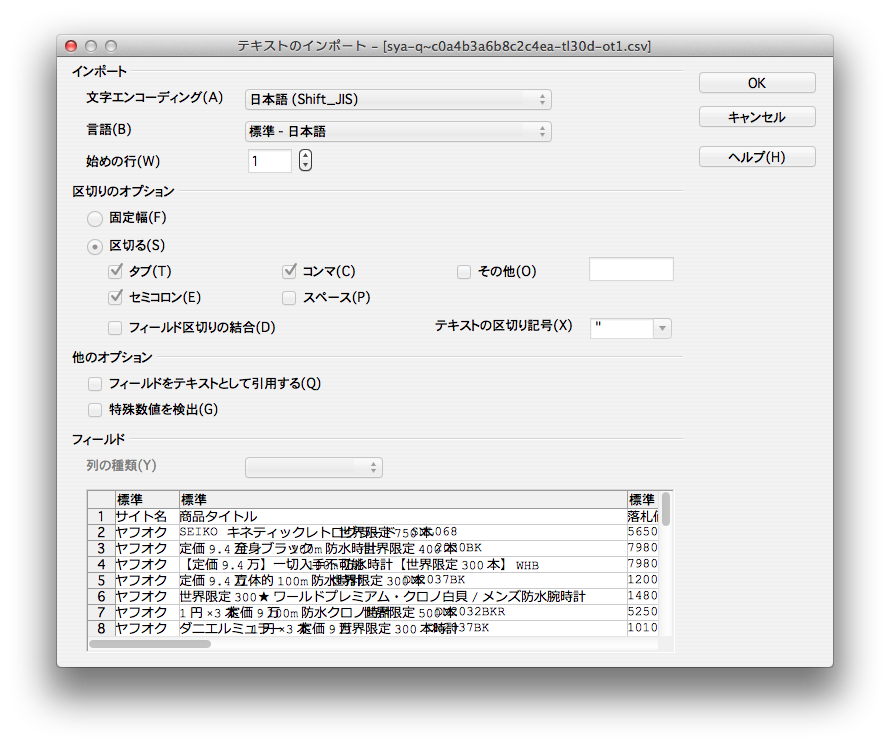Image resolution: width=890 pixels, height=746 pixels.
Task: Click row number 3 in preview
Action: (x=101, y=548)
